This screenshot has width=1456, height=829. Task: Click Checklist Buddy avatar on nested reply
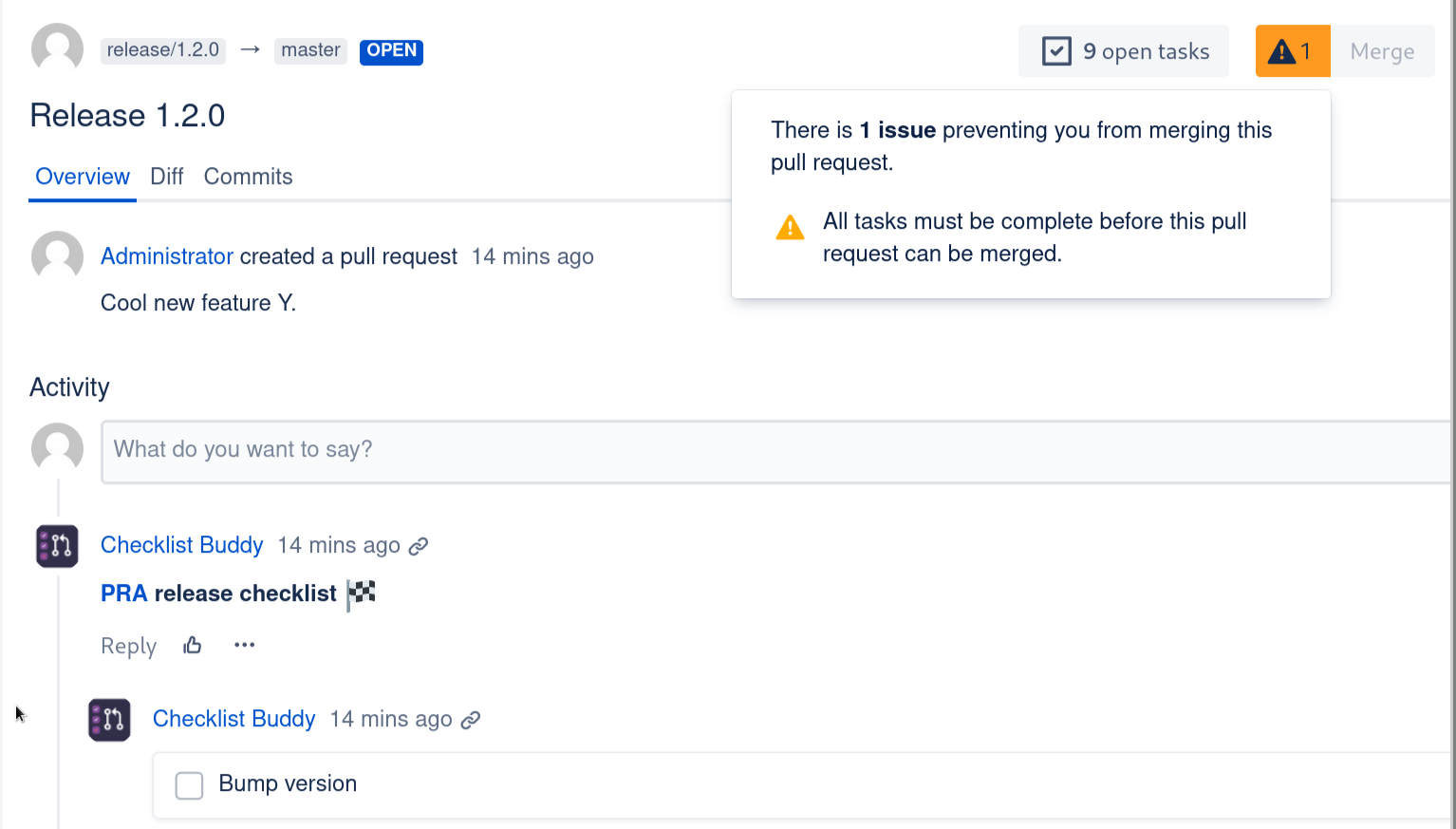tap(109, 720)
